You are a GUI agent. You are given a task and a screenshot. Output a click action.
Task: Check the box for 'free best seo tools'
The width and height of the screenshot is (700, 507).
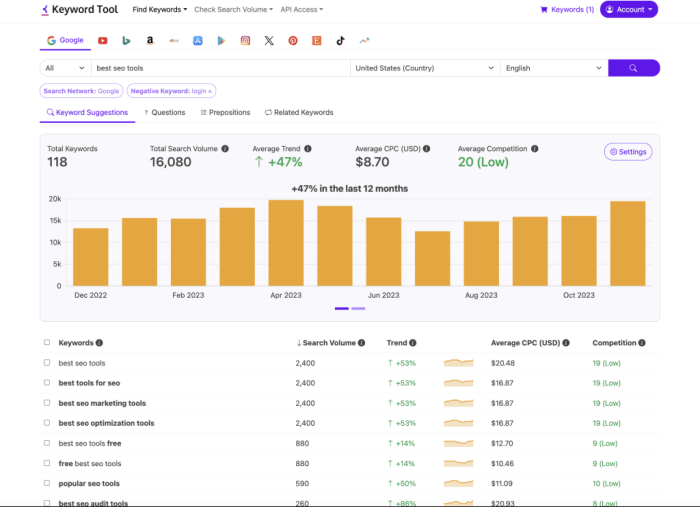pos(47,463)
